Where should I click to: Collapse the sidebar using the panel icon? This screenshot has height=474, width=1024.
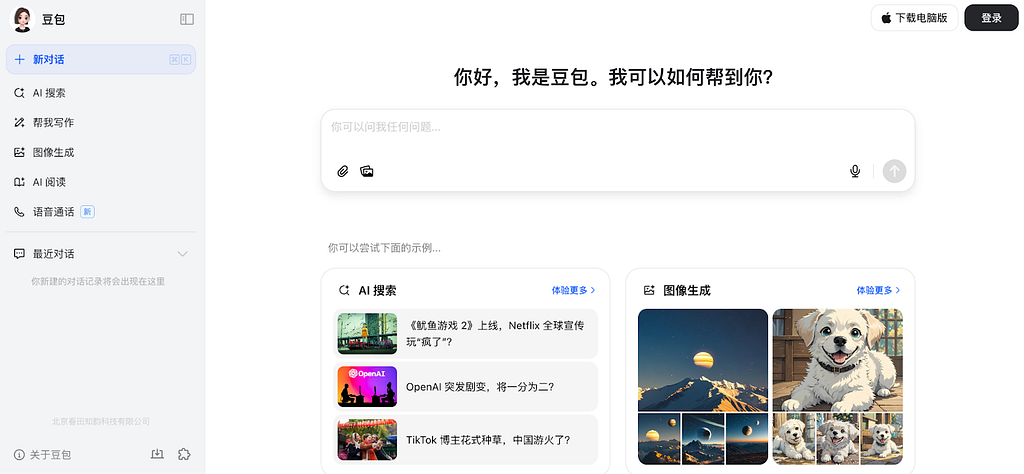pyautogui.click(x=187, y=20)
